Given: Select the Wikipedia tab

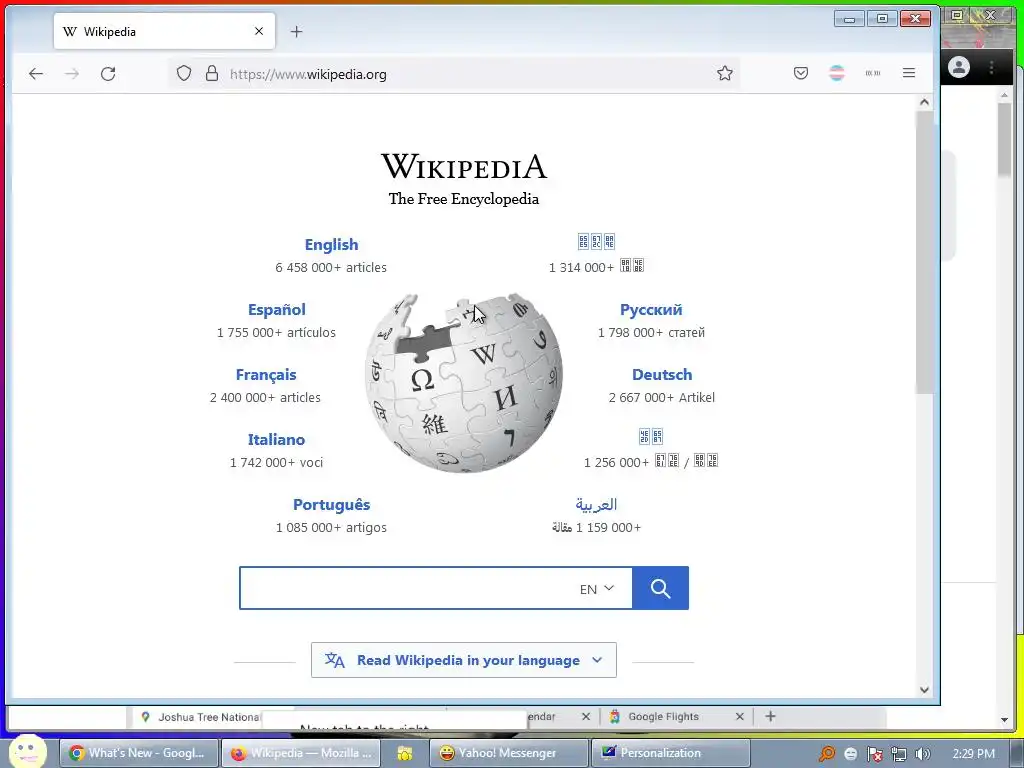Looking at the screenshot, I should pyautogui.click(x=163, y=31).
